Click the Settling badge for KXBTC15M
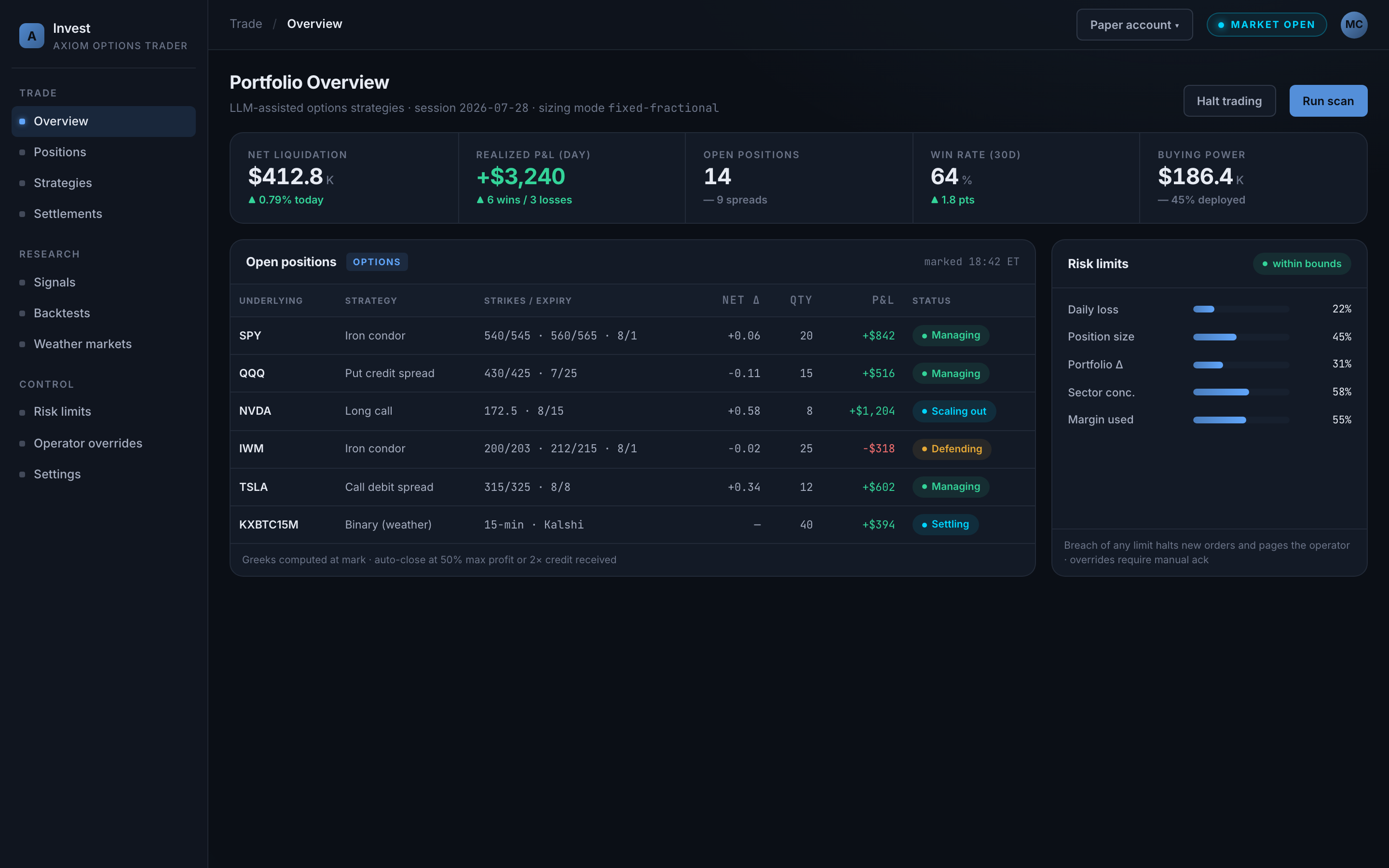This screenshot has height=868, width=1389. pyautogui.click(x=945, y=524)
